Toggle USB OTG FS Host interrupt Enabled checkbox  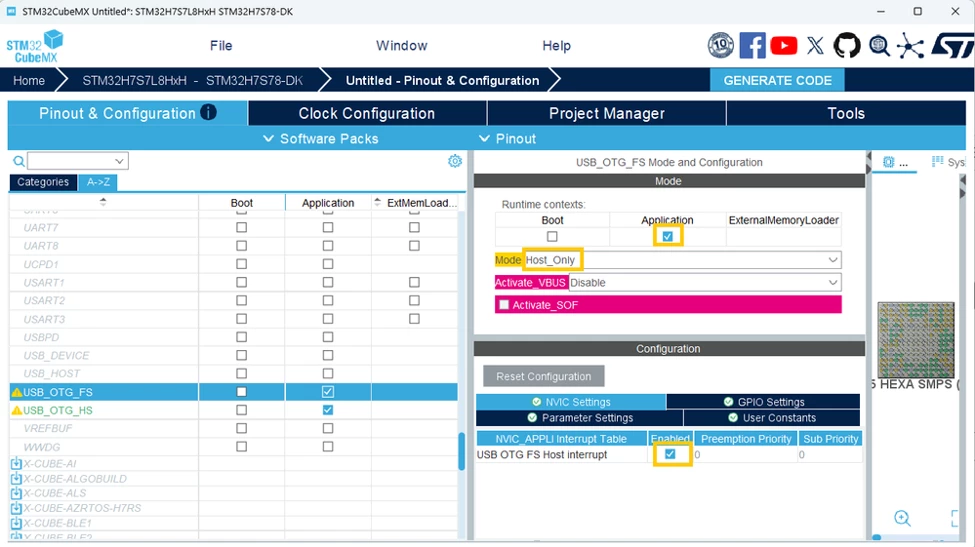pos(670,454)
